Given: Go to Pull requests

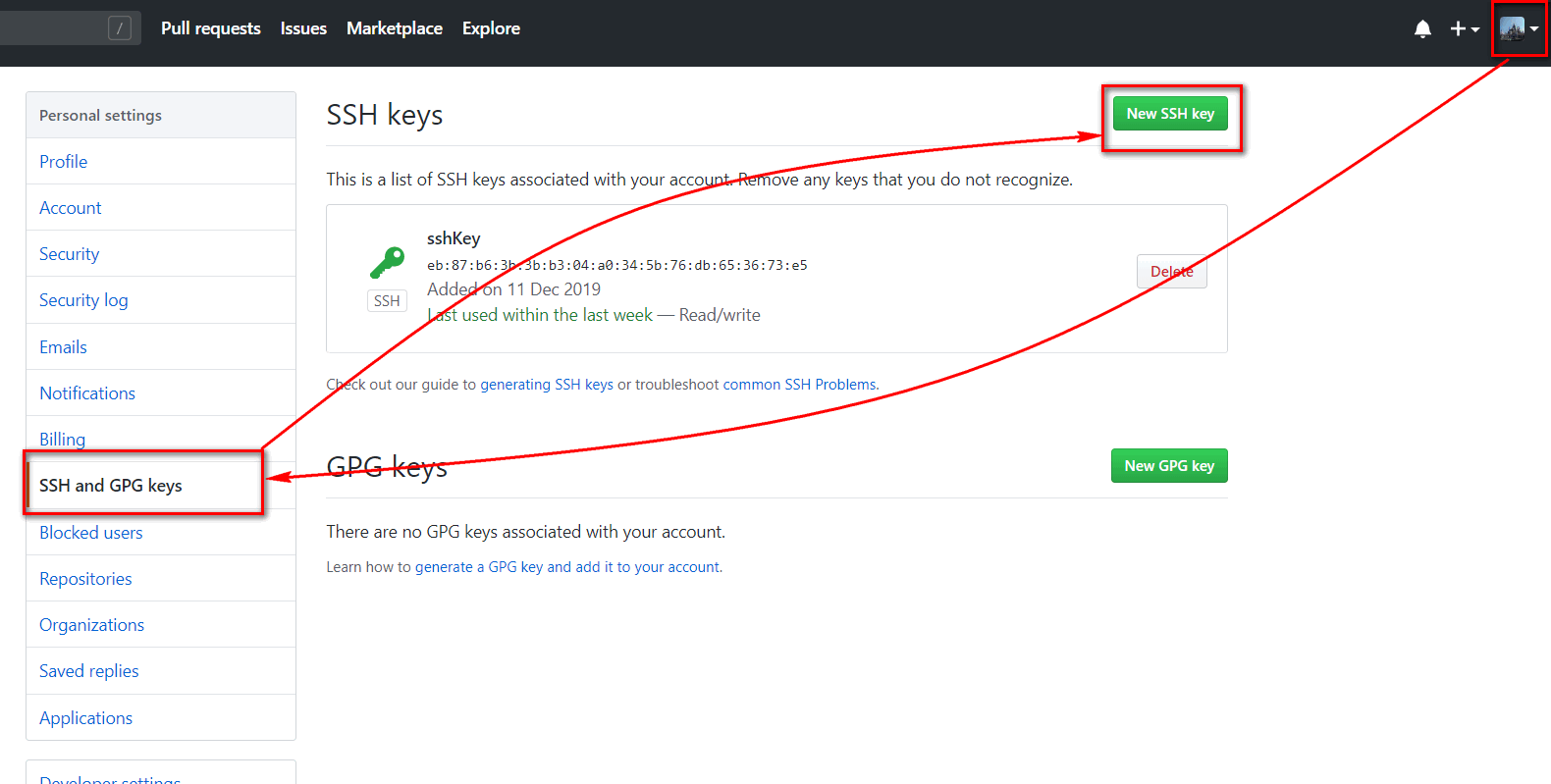Looking at the screenshot, I should (211, 28).
